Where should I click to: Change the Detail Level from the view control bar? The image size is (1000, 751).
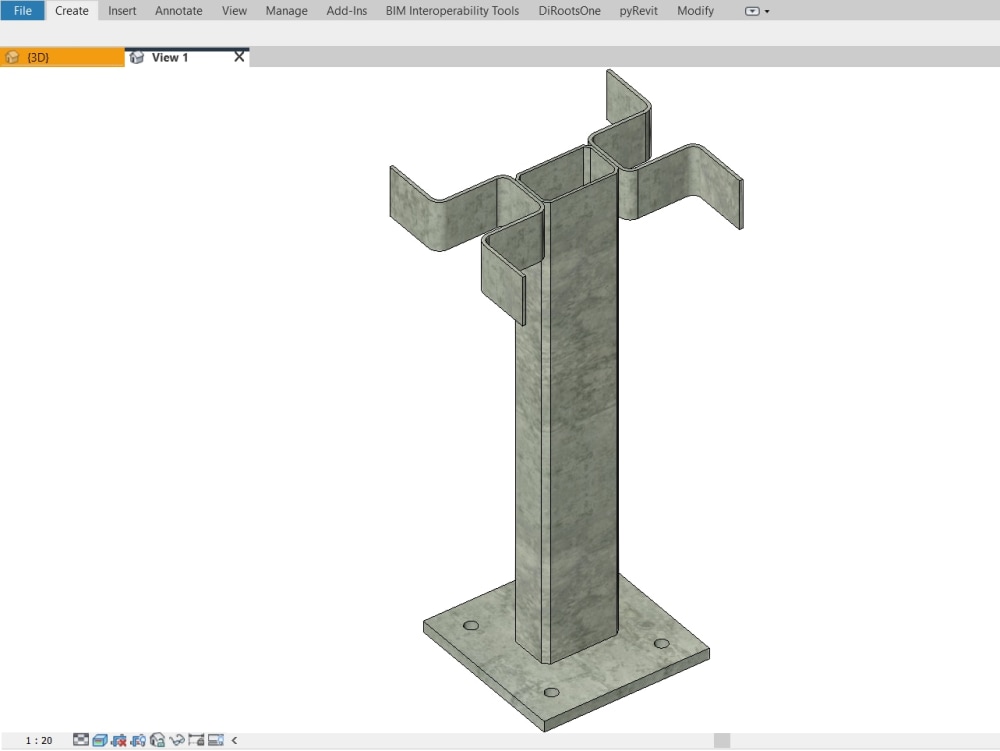click(81, 741)
